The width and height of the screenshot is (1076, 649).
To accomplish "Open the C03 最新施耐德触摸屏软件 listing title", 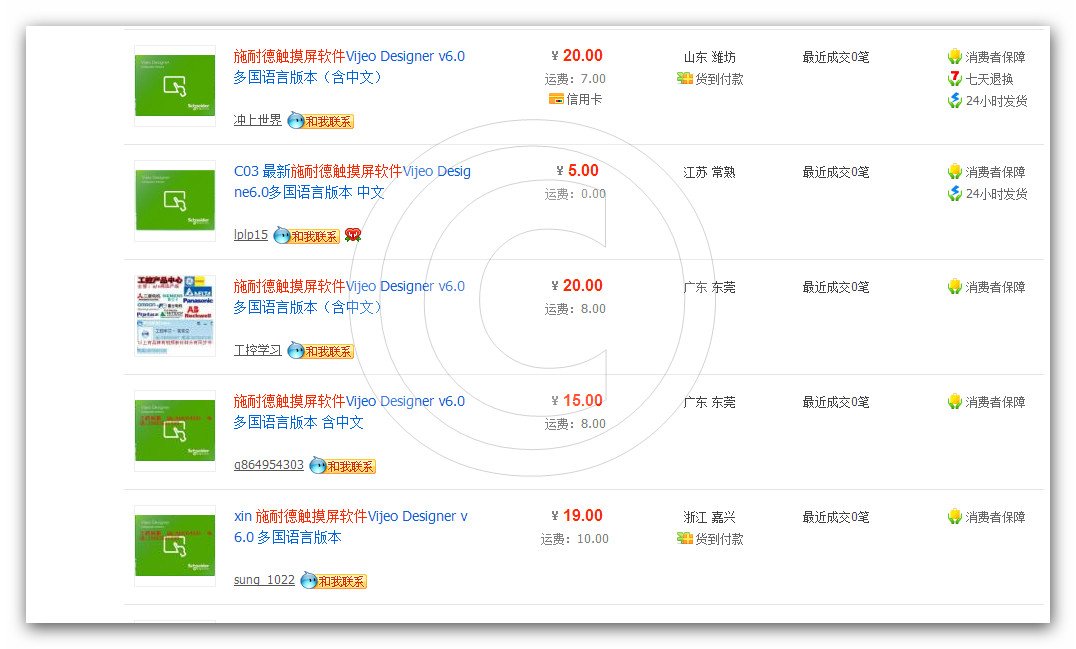I will point(351,181).
